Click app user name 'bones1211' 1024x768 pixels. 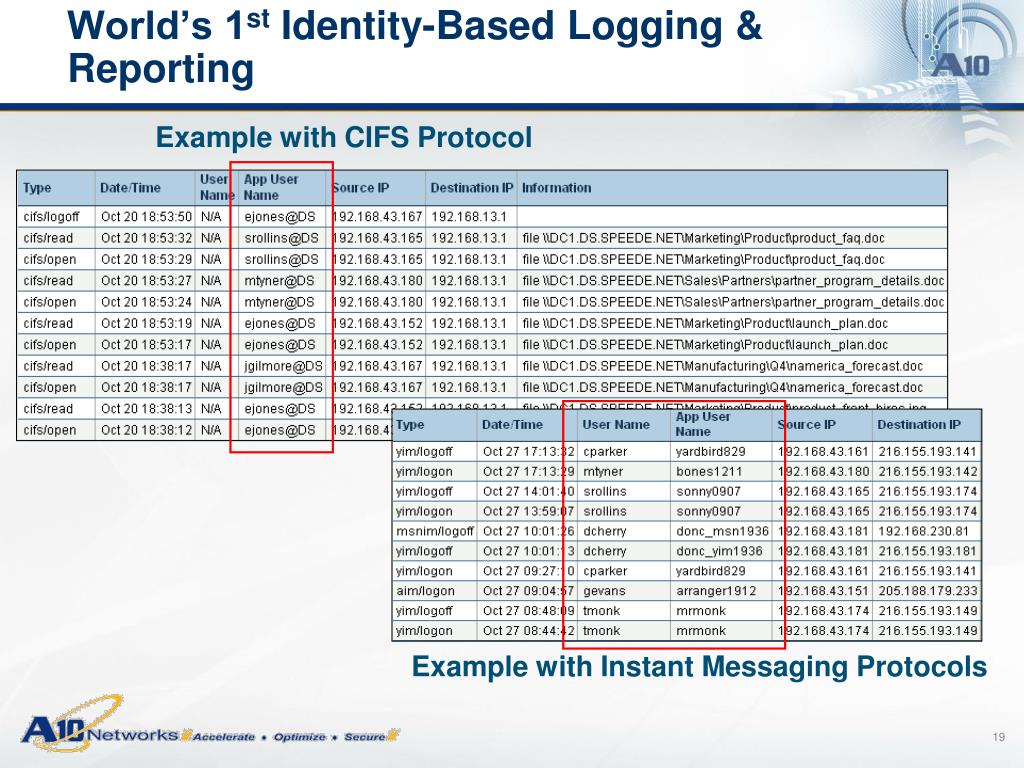pyautogui.click(x=709, y=472)
